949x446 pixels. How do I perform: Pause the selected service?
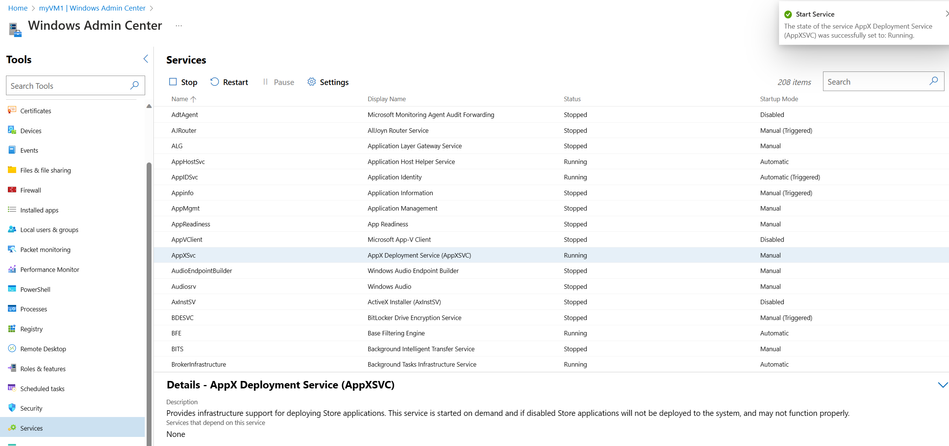pyautogui.click(x=278, y=82)
